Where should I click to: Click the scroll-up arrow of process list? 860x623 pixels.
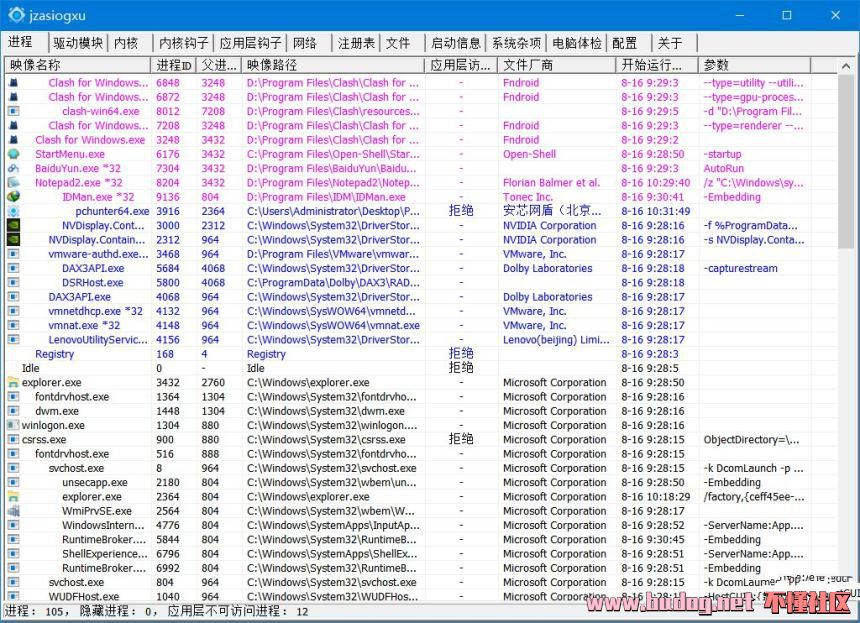click(x=845, y=66)
